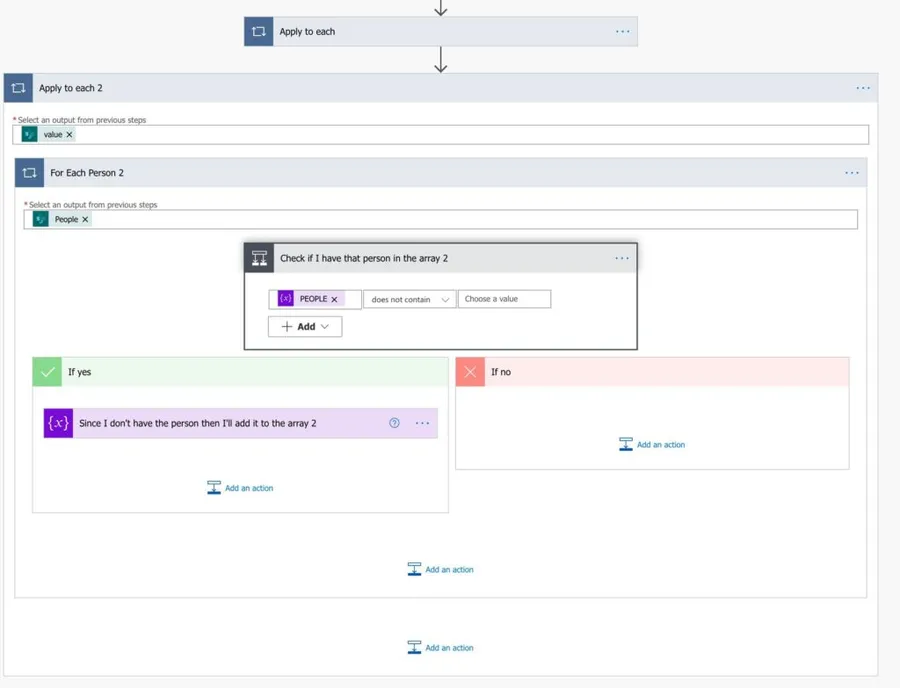
Task: Open the For Each Person 2 ellipsis menu
Action: pos(851,173)
